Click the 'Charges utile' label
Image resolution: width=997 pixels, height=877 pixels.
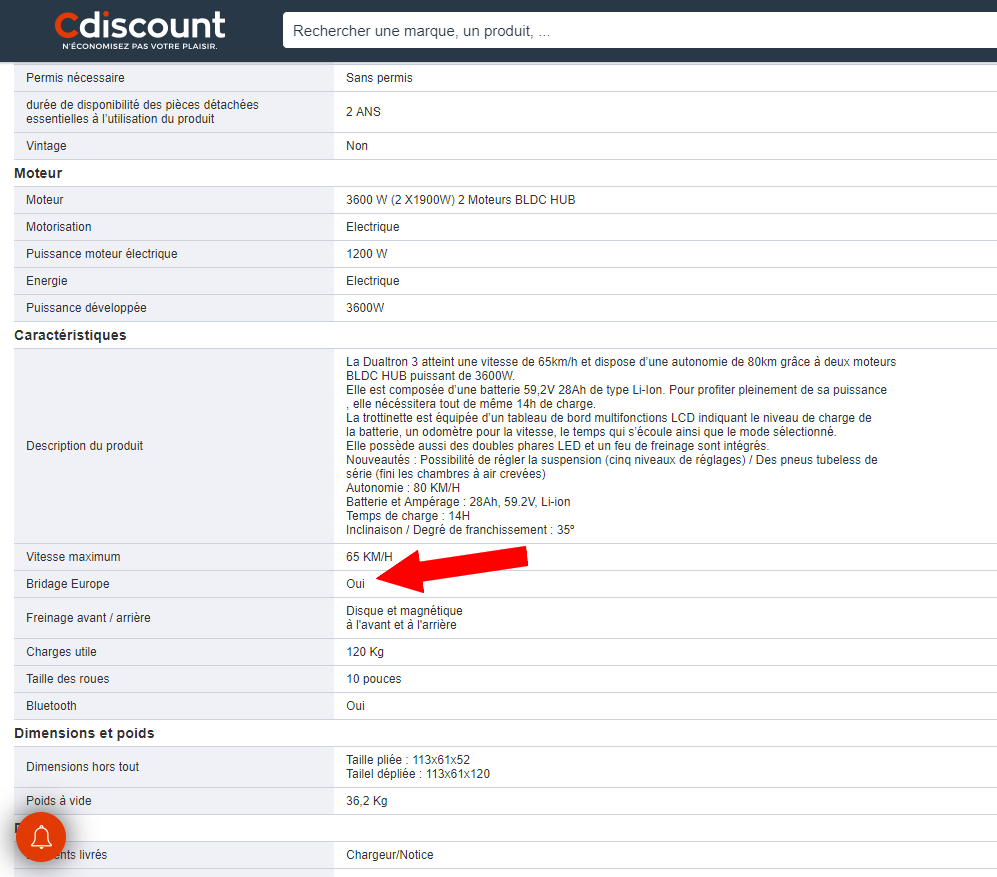pos(61,652)
